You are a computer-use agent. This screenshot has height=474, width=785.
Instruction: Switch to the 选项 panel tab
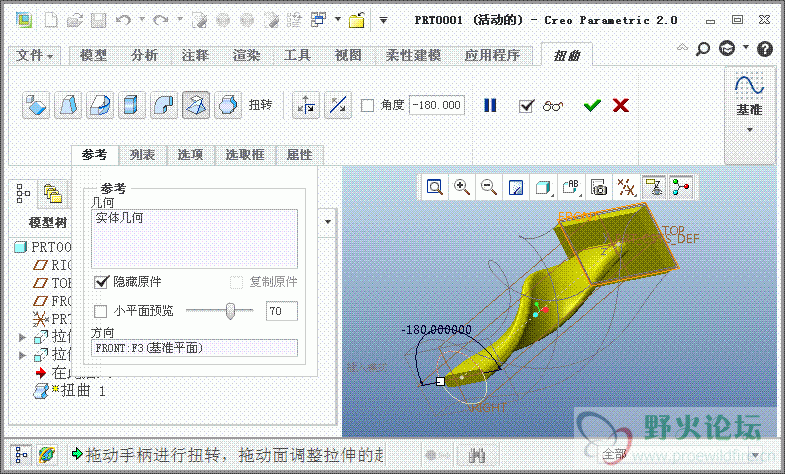point(190,155)
